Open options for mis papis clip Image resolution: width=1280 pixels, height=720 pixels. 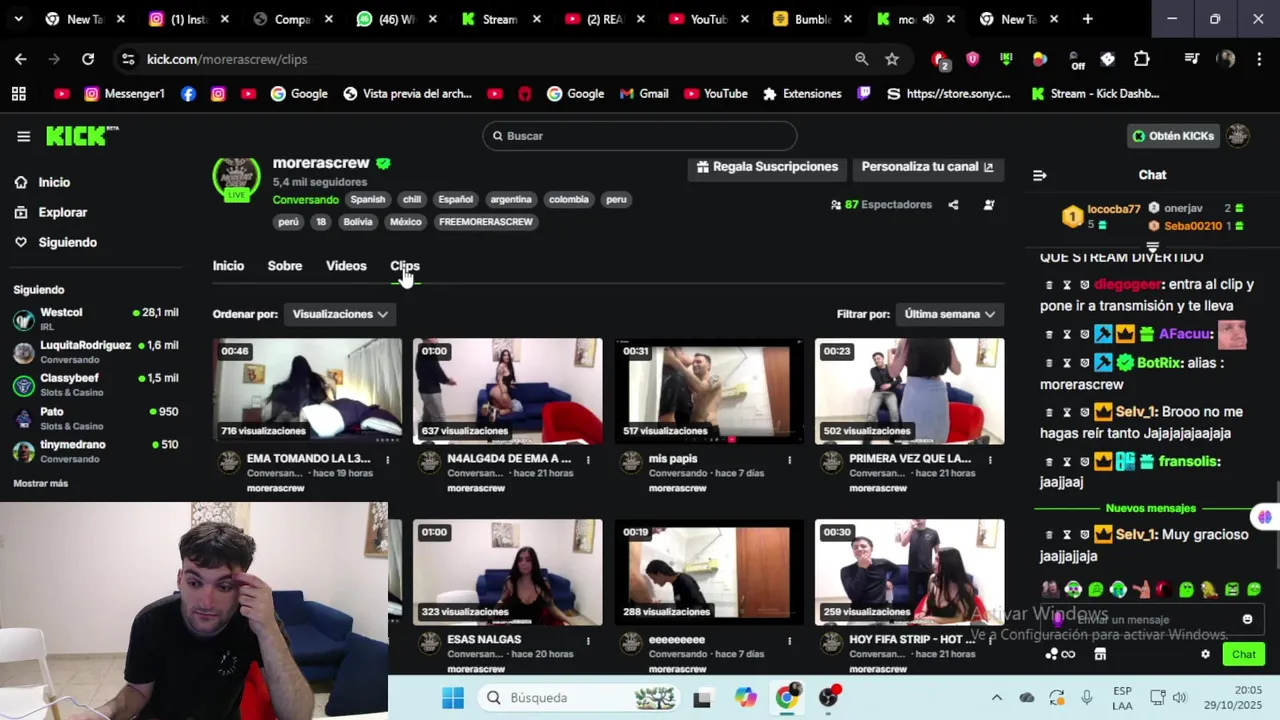pos(789,460)
